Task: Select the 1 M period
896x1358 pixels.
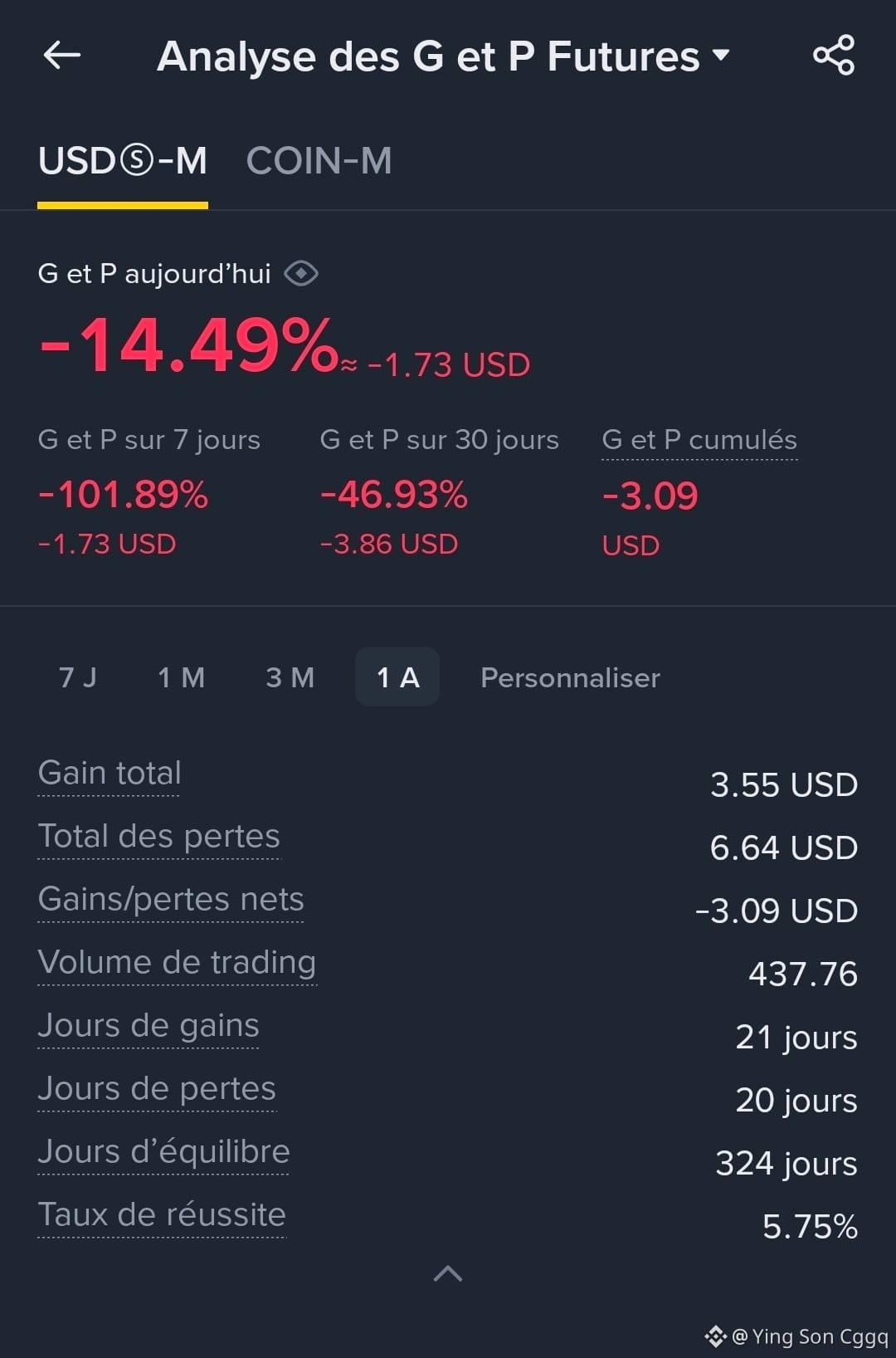Action: [182, 677]
